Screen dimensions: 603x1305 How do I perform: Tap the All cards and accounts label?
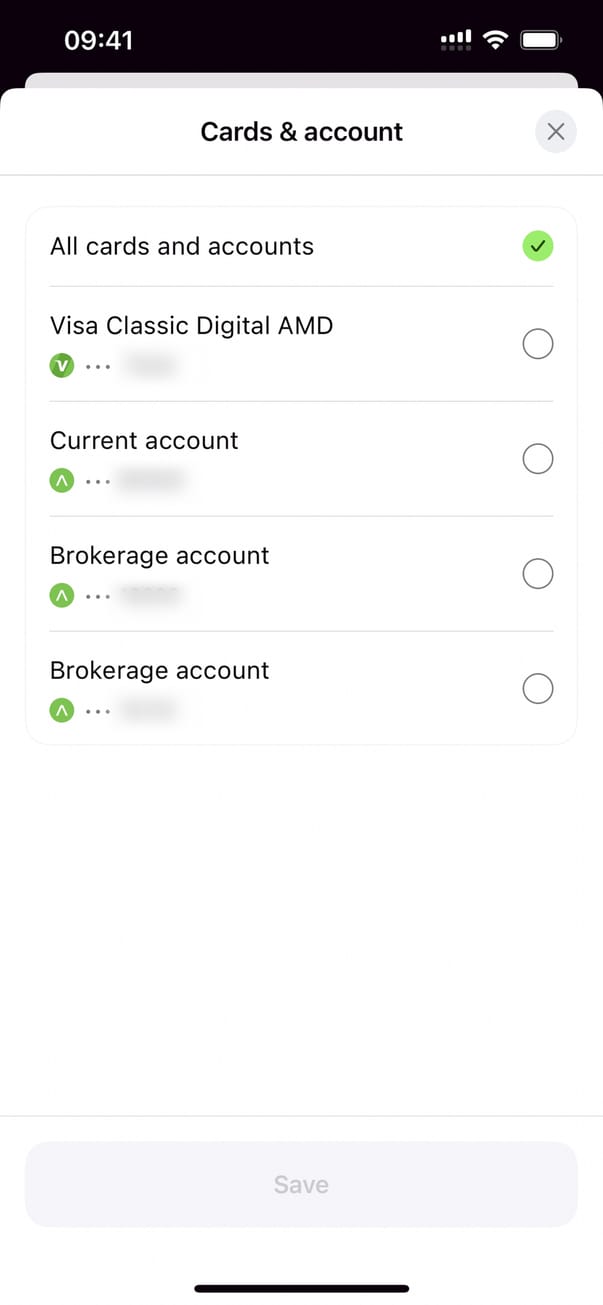point(182,246)
